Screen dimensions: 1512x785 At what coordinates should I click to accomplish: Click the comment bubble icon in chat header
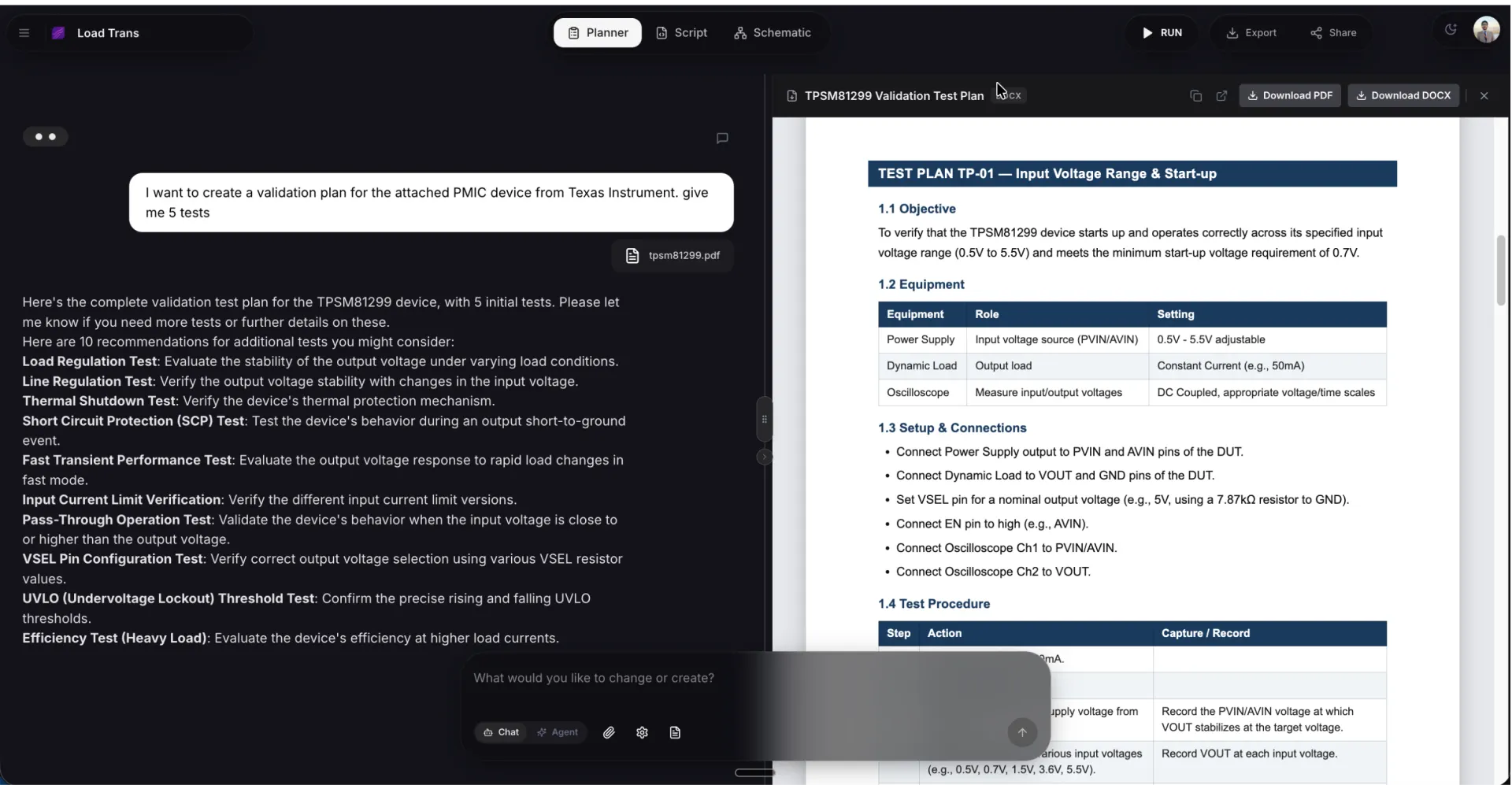pyautogui.click(x=722, y=138)
